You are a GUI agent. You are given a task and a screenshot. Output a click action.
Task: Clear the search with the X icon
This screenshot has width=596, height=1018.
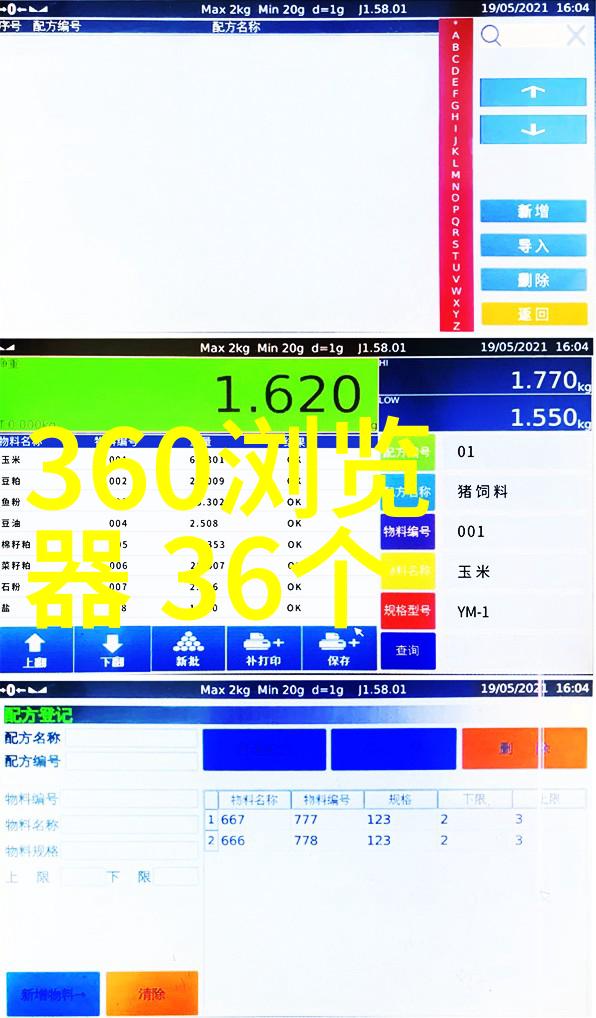(x=575, y=36)
